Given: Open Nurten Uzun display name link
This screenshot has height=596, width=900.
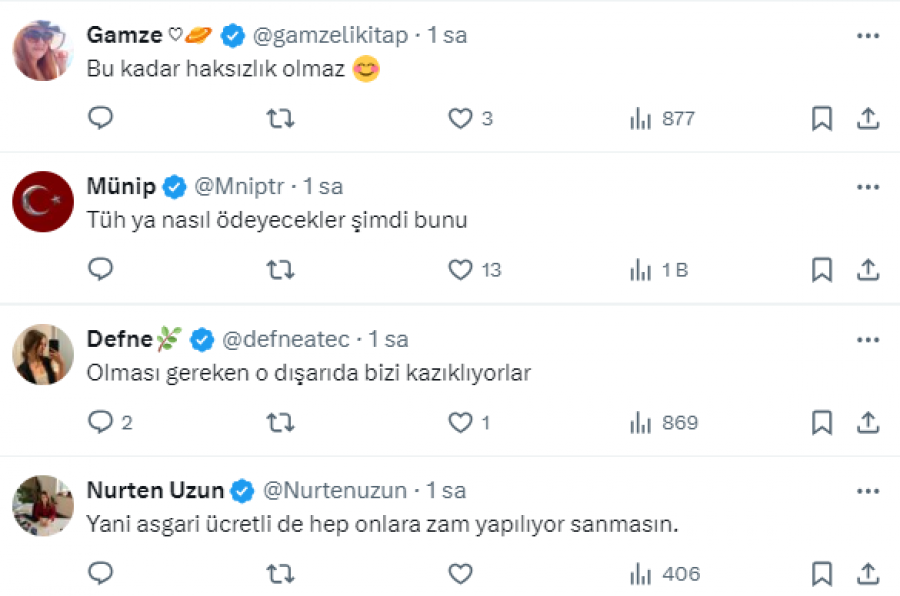Looking at the screenshot, I should (x=155, y=490).
